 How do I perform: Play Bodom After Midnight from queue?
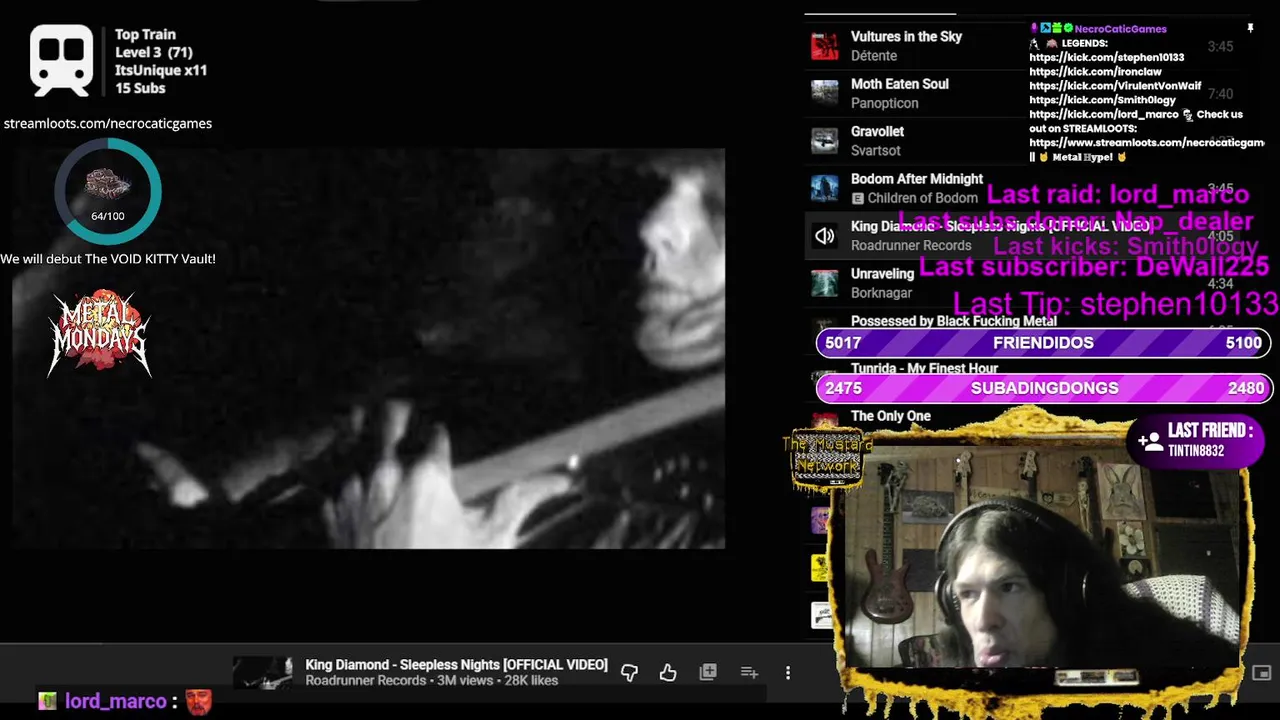coord(917,179)
